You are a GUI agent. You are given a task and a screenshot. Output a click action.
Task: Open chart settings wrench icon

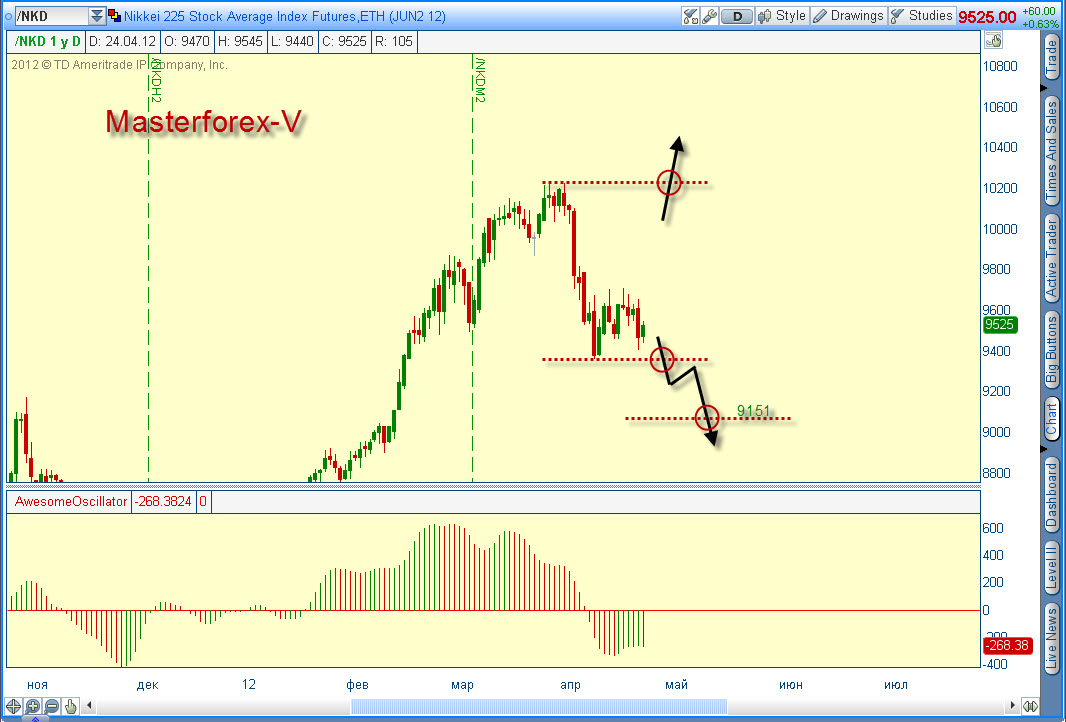[x=709, y=16]
